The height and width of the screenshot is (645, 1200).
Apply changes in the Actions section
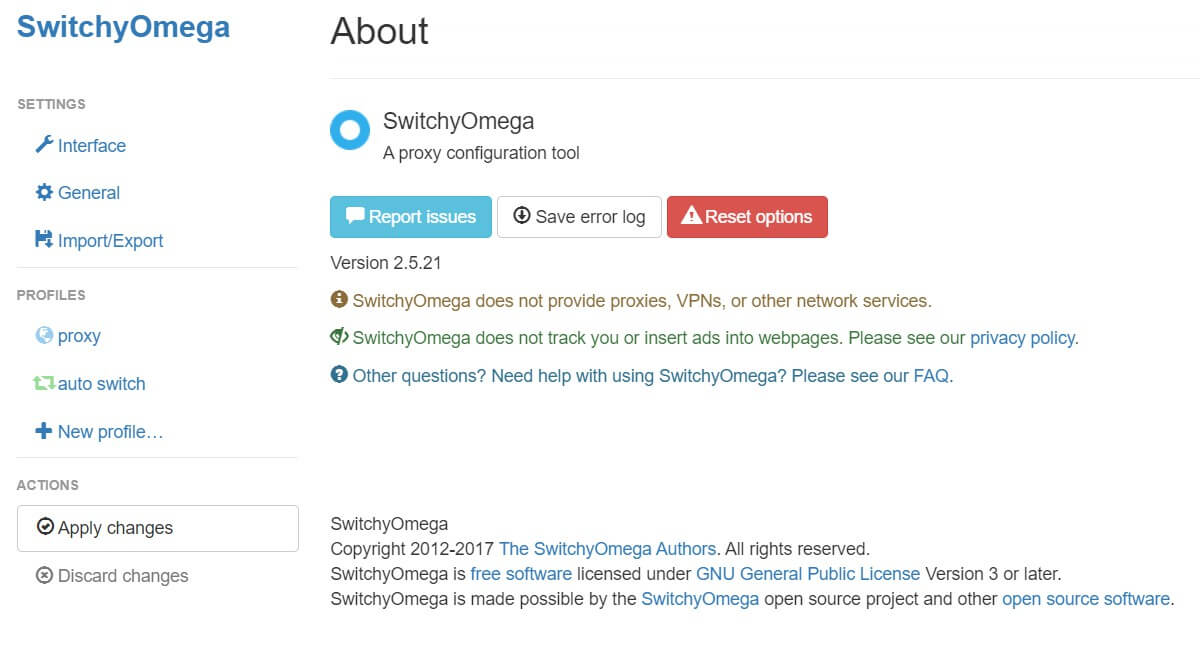pyautogui.click(x=157, y=528)
